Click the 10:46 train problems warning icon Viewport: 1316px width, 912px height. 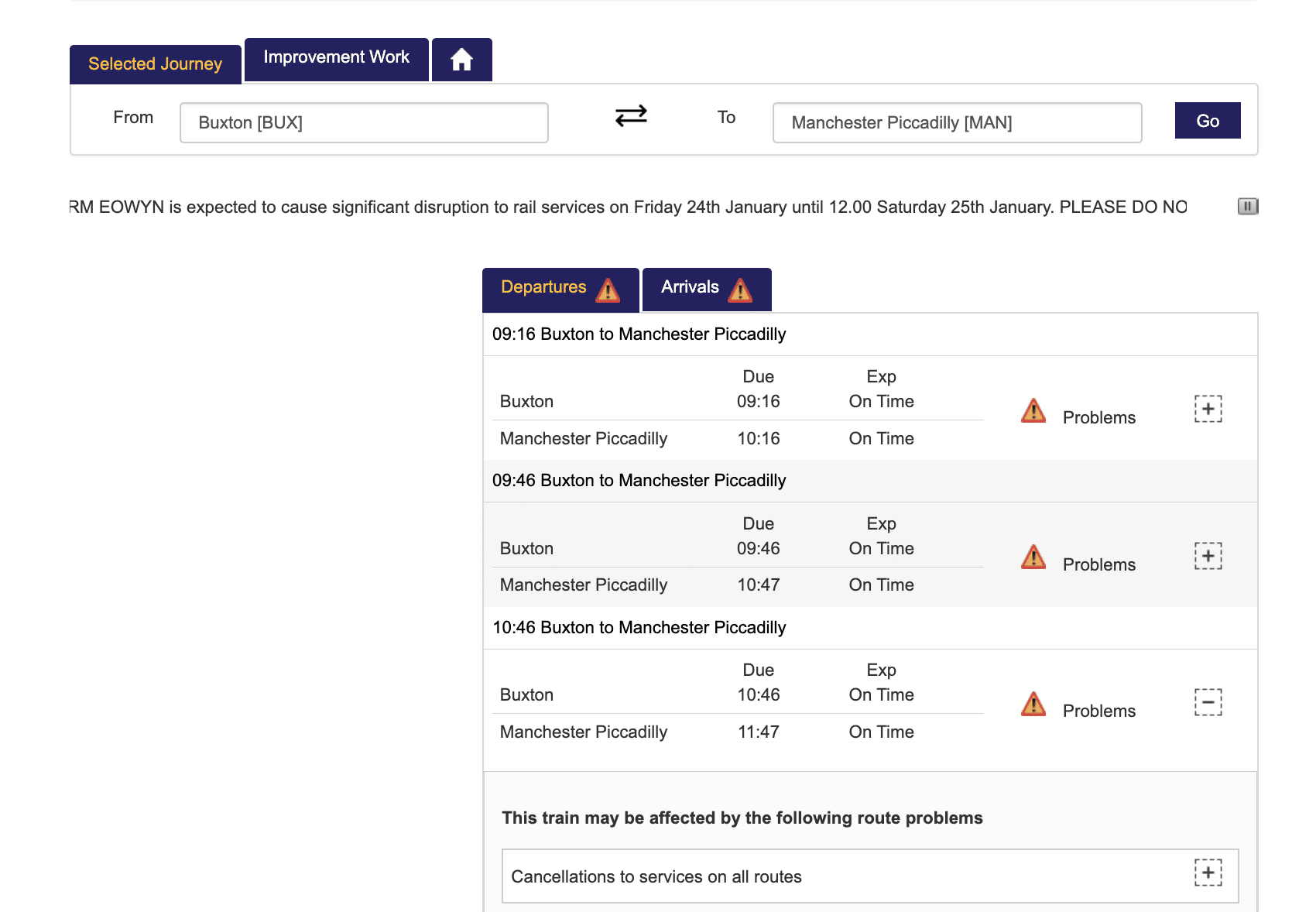[x=1033, y=704]
